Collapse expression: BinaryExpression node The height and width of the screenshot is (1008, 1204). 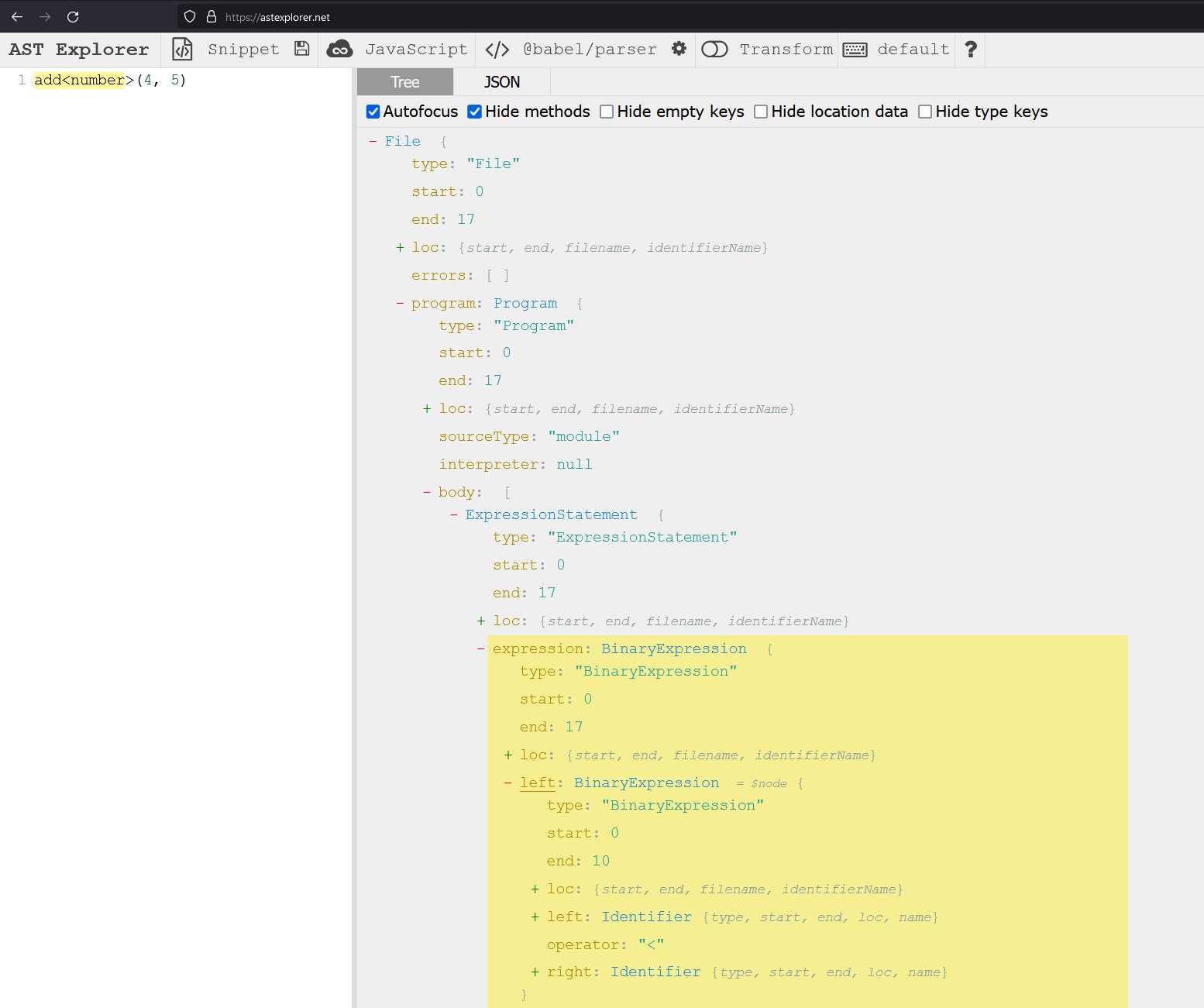(481, 648)
